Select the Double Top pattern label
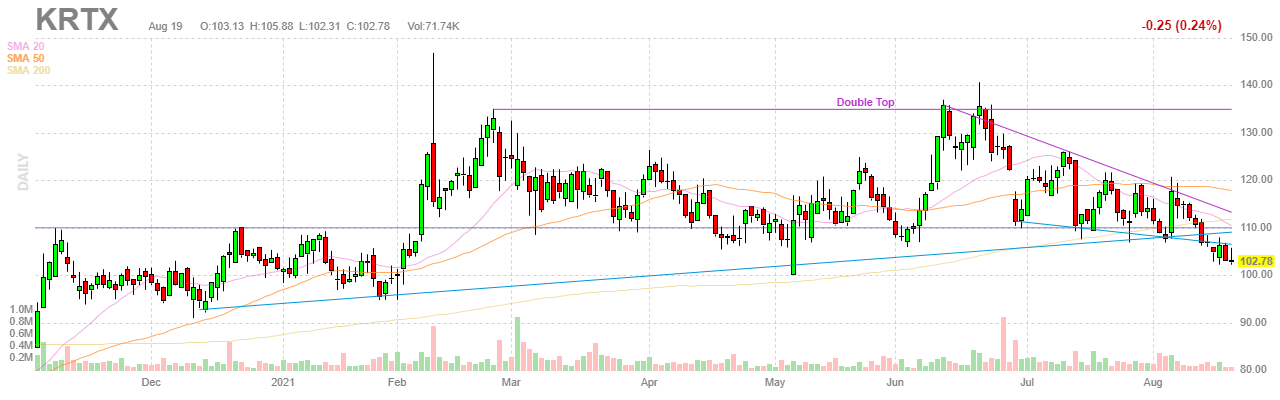The height and width of the screenshot is (400, 1280). point(865,102)
